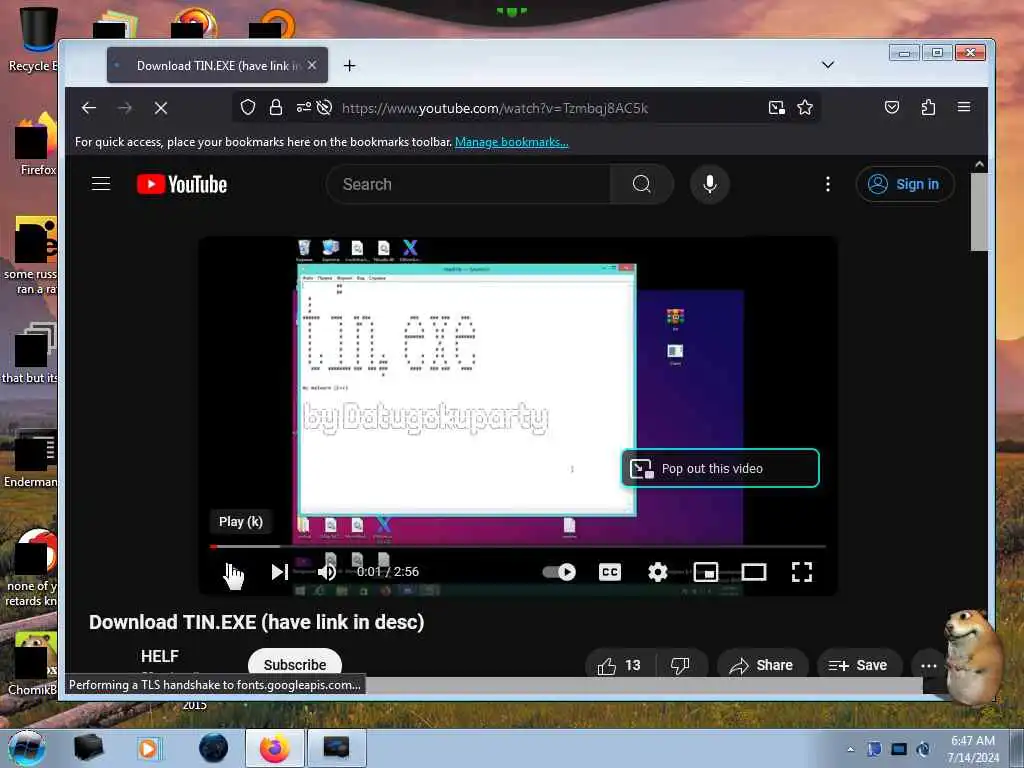Show hidden system tray icons arrow
This screenshot has width=1024, height=768.
click(850, 749)
